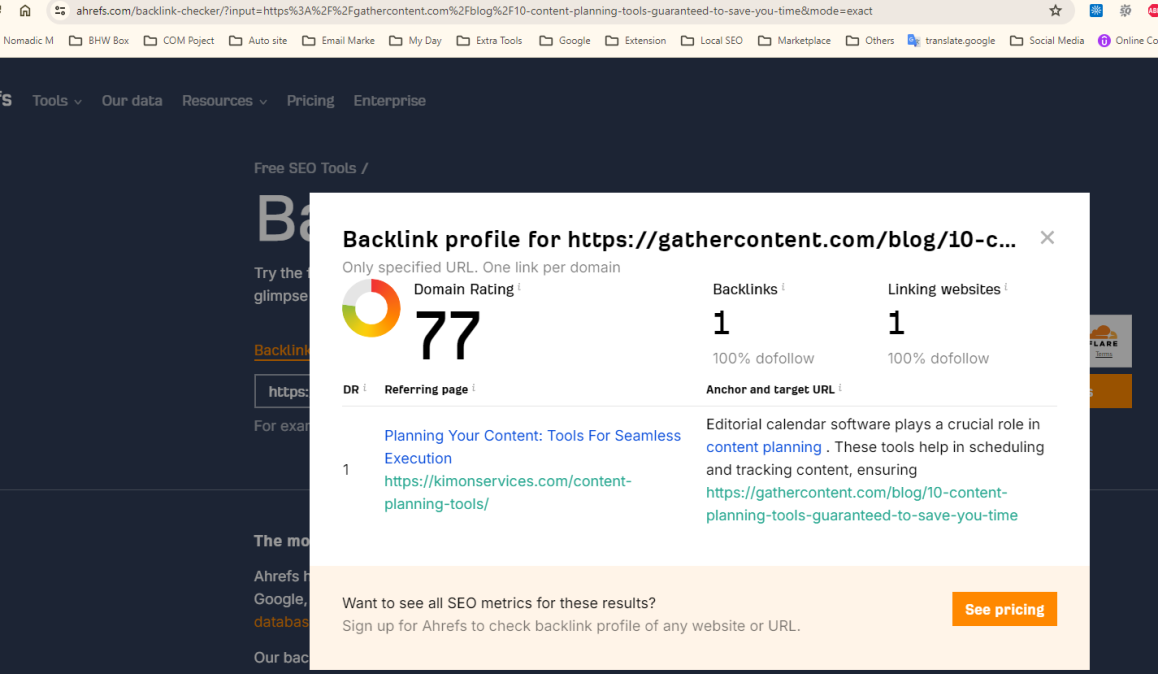Screen dimensions: 1158x674
Task: Open Our data menu item
Action: pyautogui.click(x=132, y=100)
